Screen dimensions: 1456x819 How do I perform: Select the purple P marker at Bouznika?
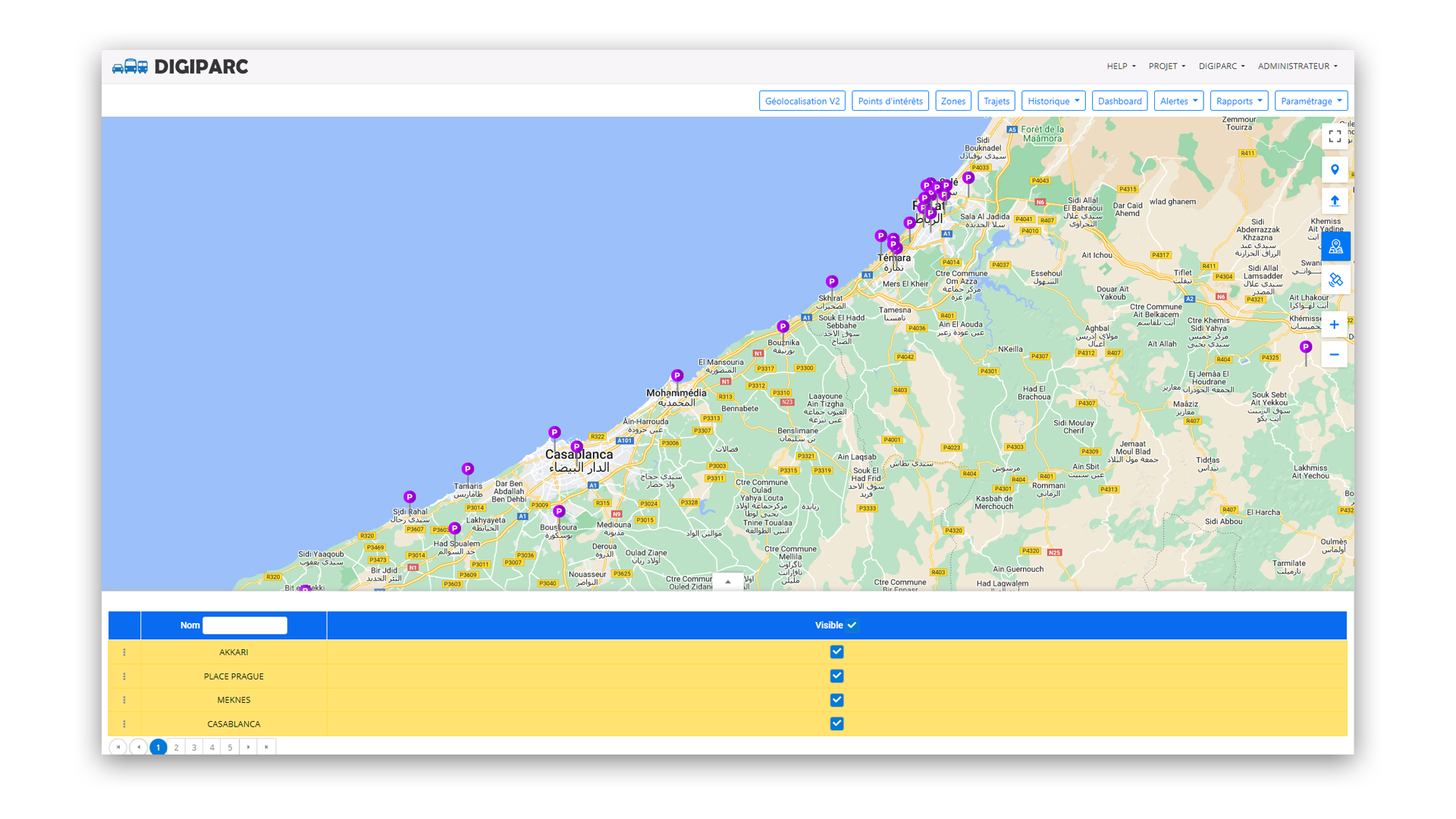click(783, 328)
